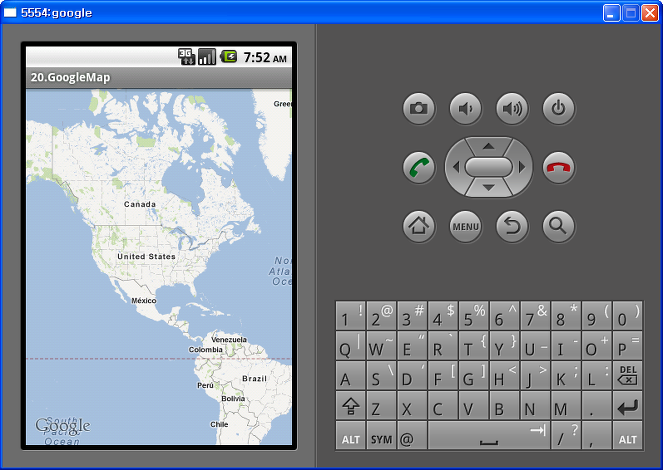Click the red end call button

[559, 167]
